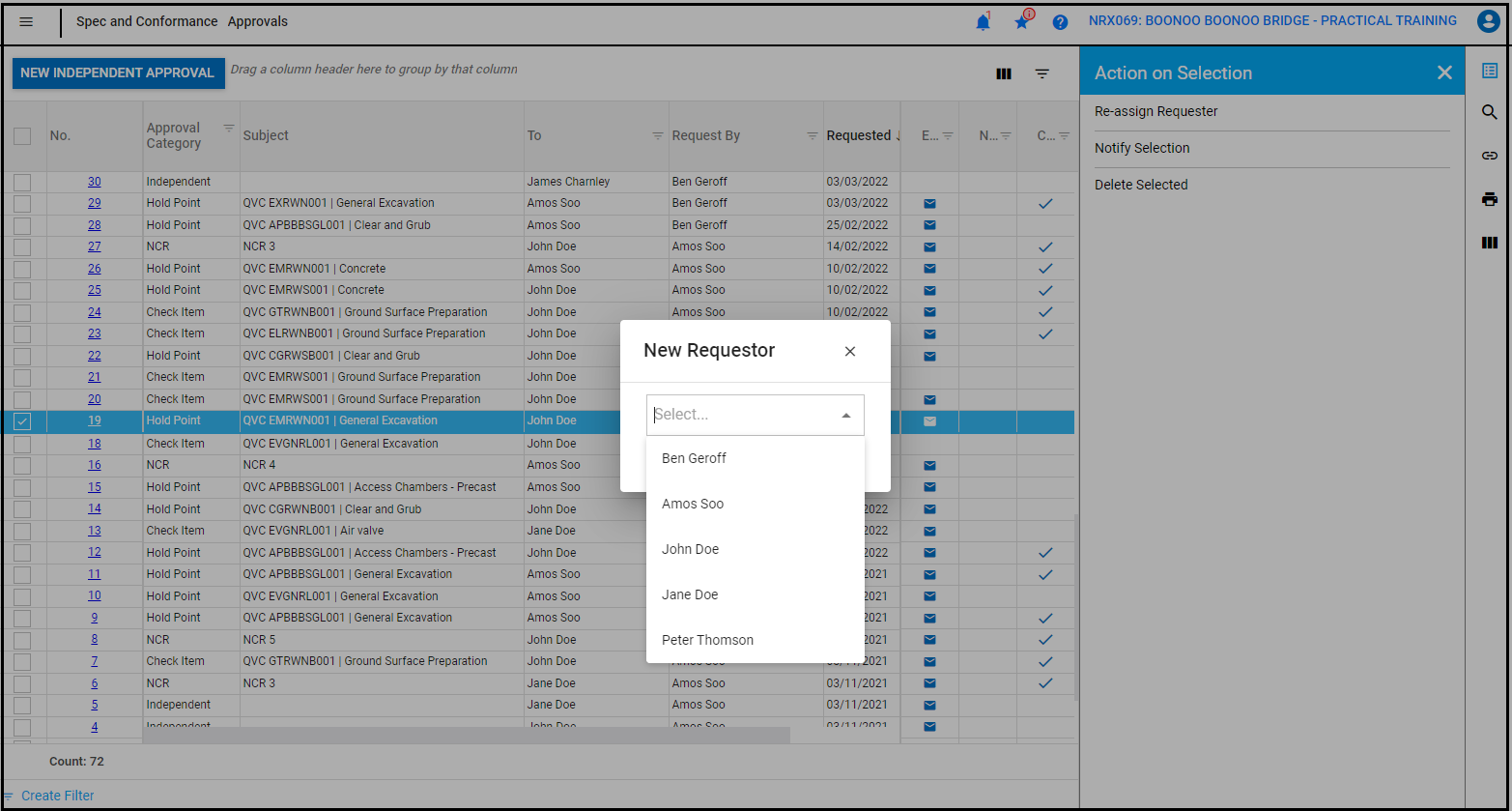Click the Create Filter funnel icon
The image size is (1512, 811).
click(8, 797)
